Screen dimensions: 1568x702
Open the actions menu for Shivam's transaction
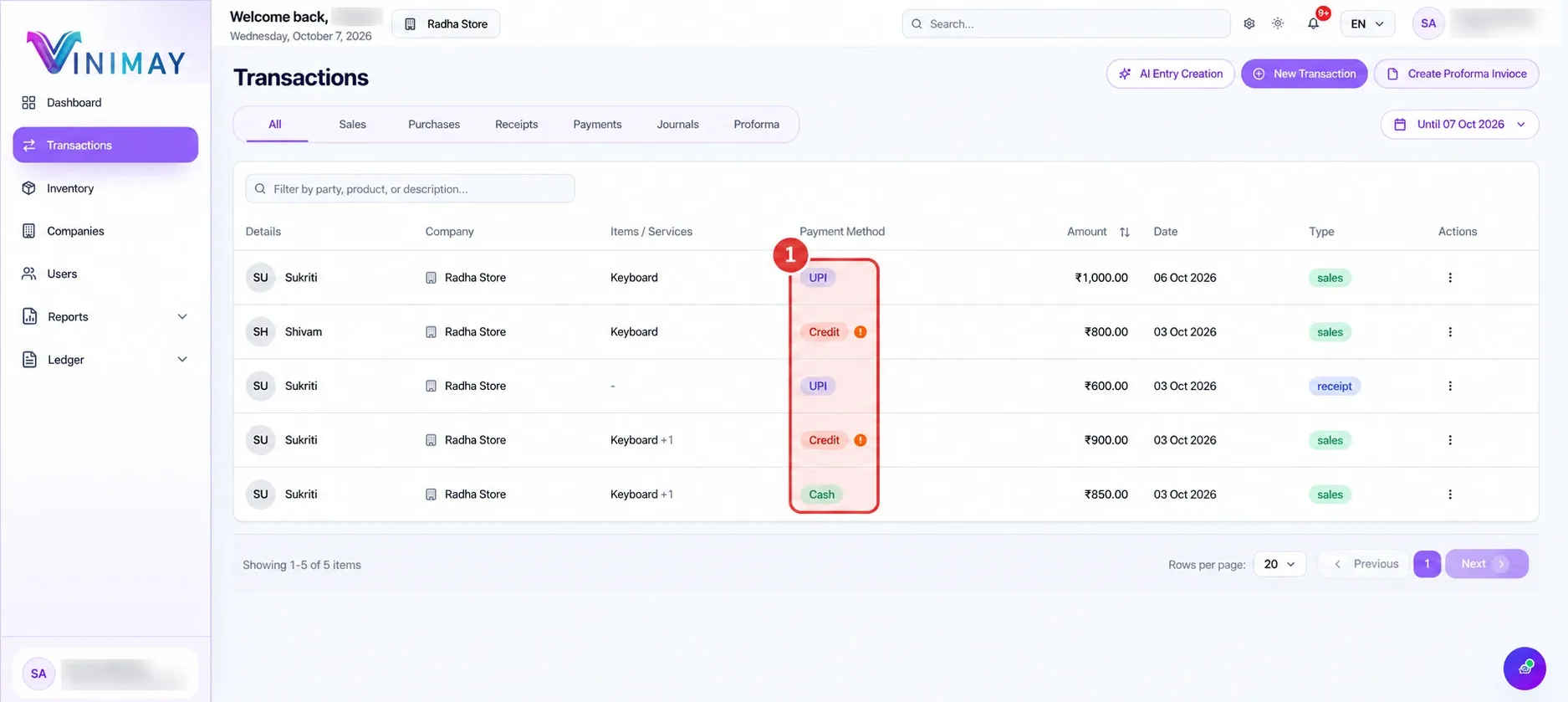[x=1449, y=332]
